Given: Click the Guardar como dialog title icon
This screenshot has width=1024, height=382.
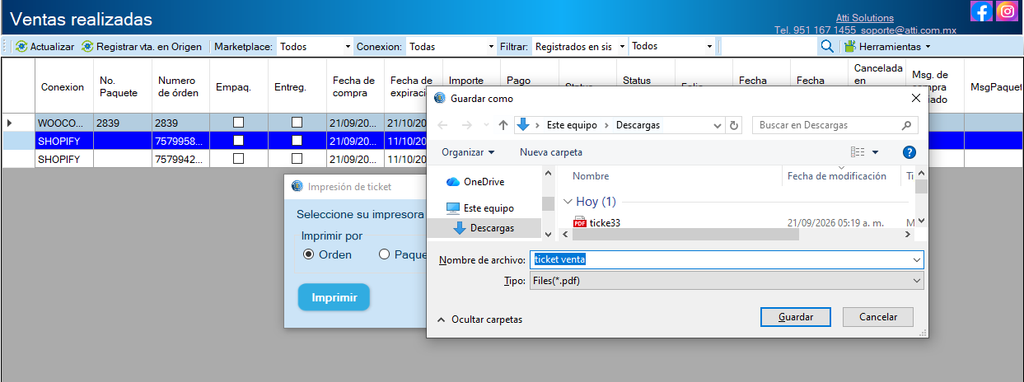Looking at the screenshot, I should coord(439,99).
